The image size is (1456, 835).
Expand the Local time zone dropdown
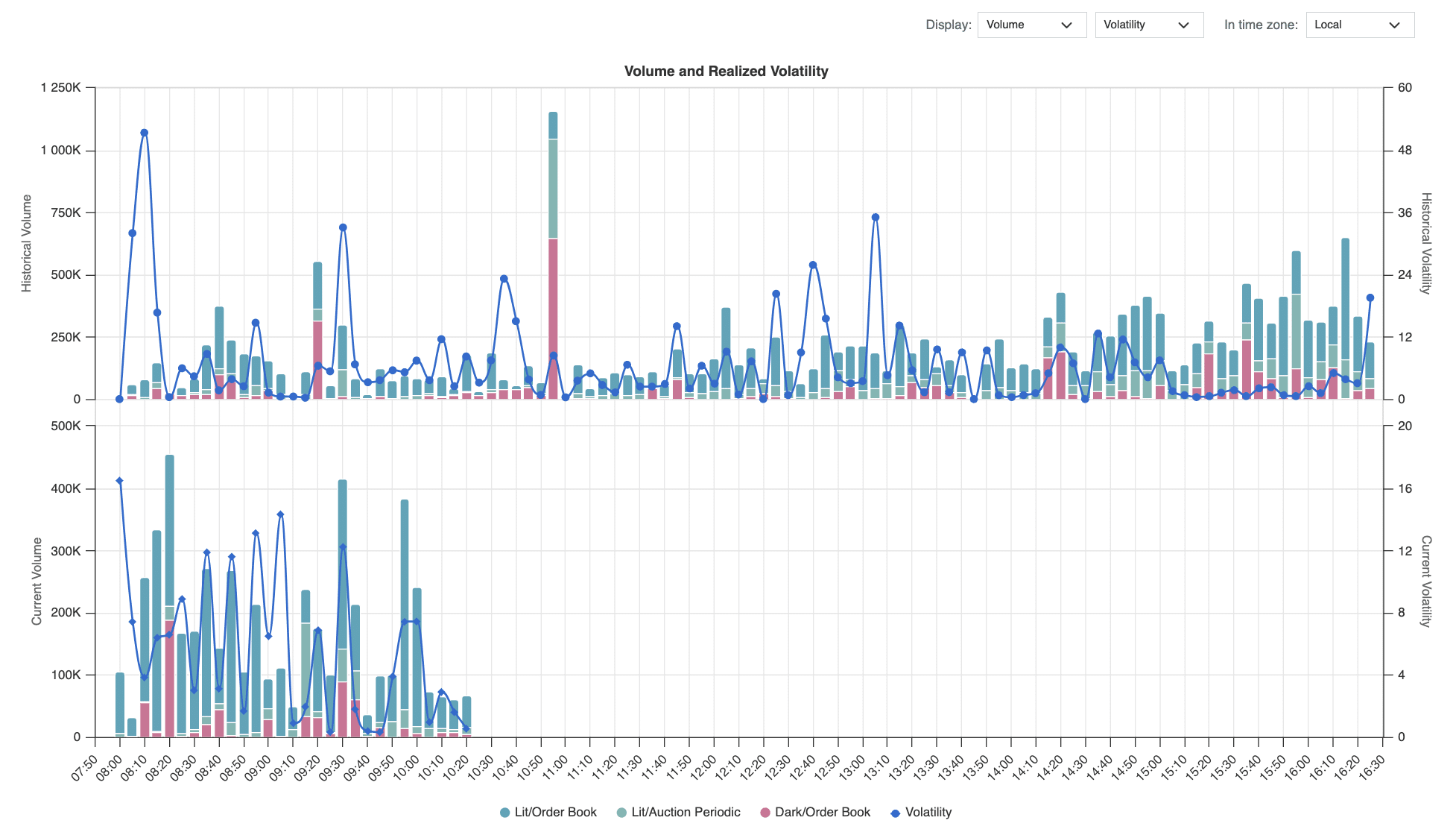pyautogui.click(x=1359, y=25)
